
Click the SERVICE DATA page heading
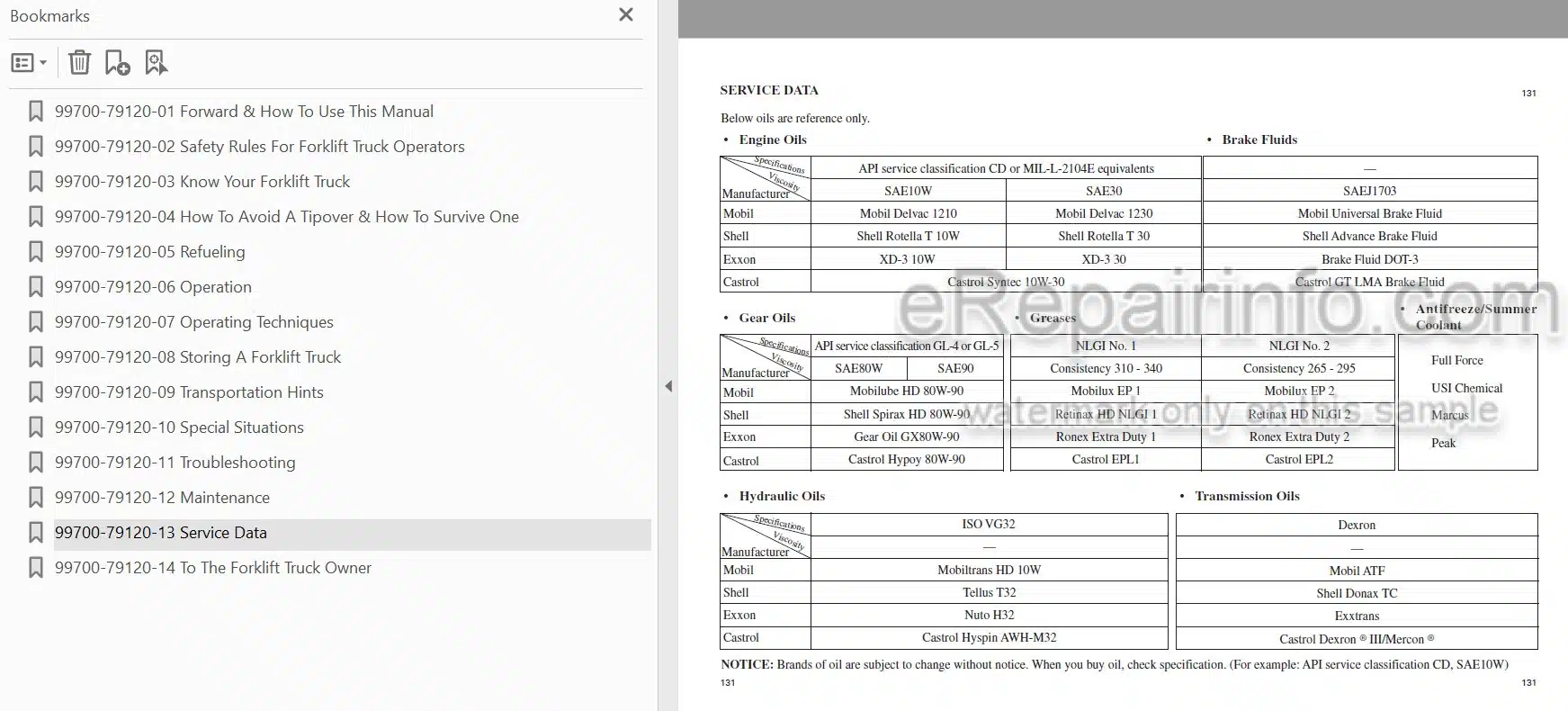(x=769, y=90)
